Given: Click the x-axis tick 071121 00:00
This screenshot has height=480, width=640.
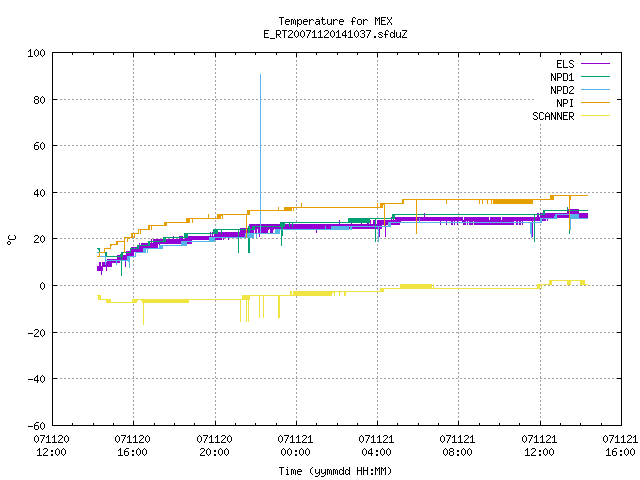Looking at the screenshot, I should click(x=295, y=446).
